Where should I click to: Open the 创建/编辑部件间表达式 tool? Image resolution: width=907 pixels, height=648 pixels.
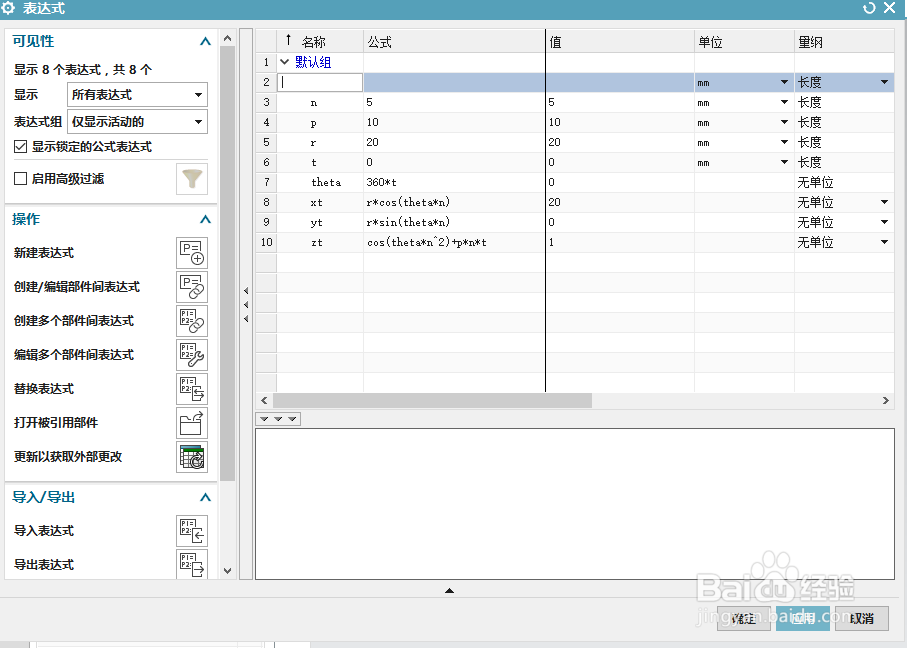click(x=191, y=287)
